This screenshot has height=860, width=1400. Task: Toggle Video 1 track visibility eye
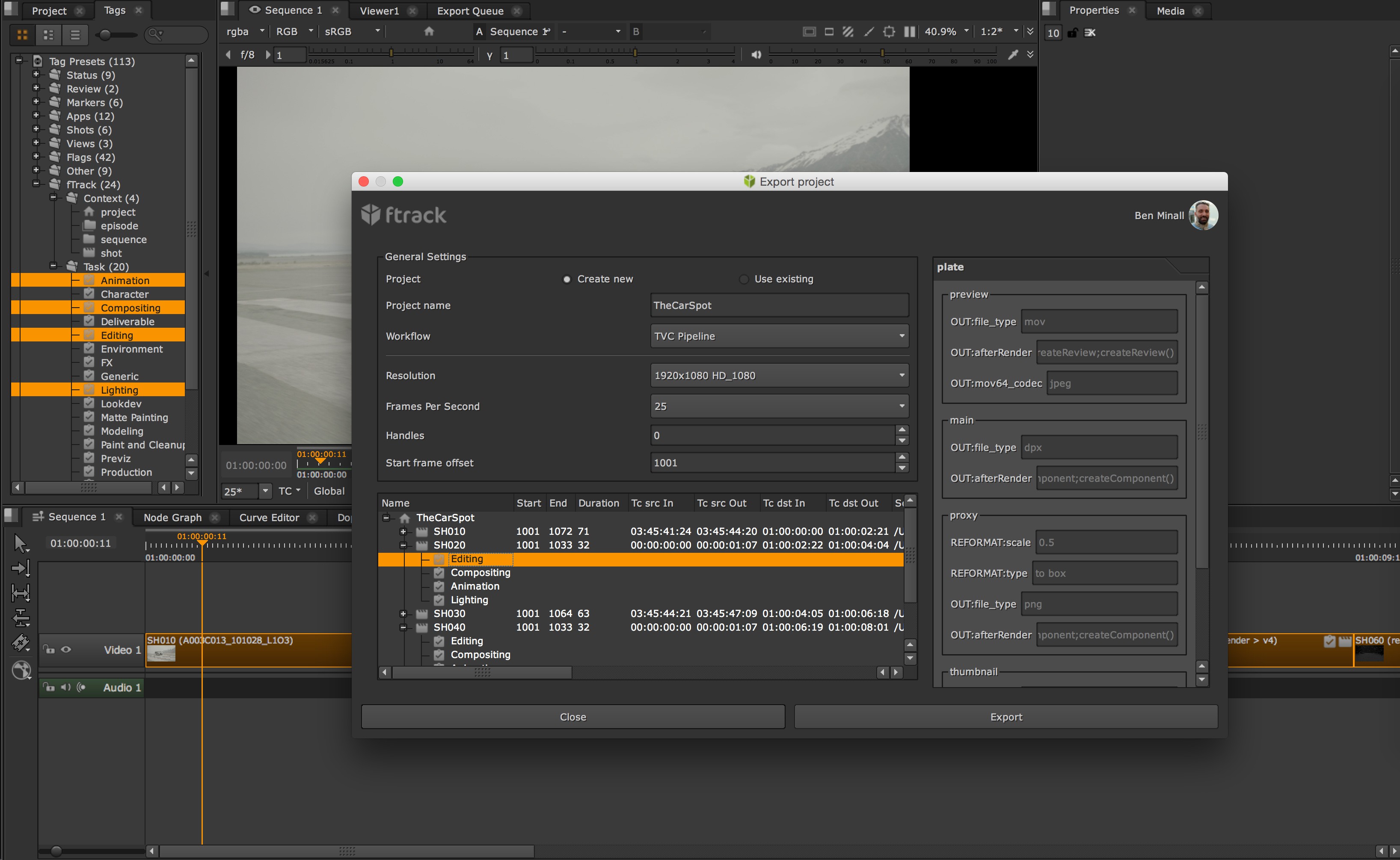[66, 649]
